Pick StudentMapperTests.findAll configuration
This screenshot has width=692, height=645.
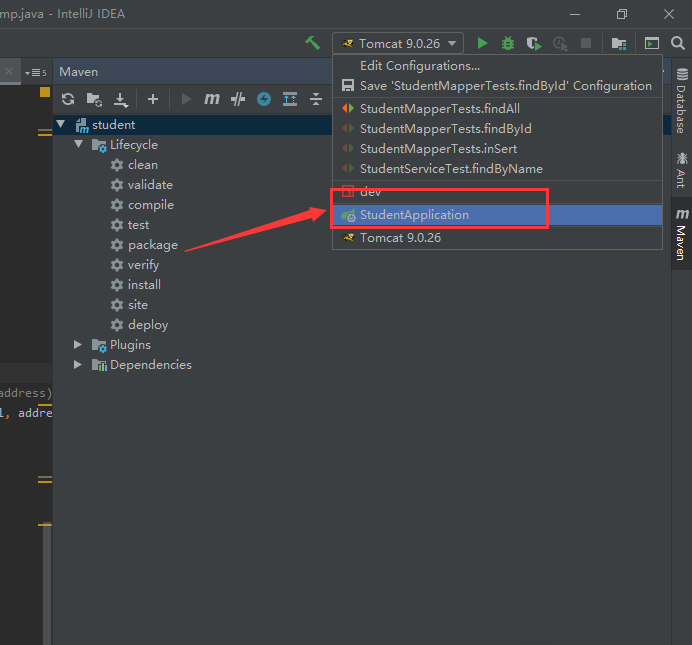pos(497,109)
